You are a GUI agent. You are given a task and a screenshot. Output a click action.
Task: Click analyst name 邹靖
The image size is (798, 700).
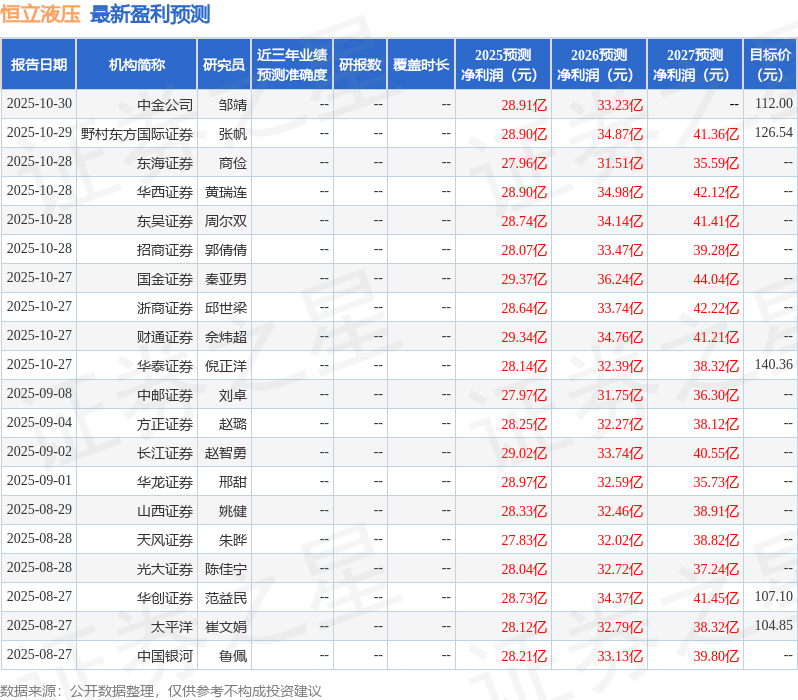(x=233, y=105)
